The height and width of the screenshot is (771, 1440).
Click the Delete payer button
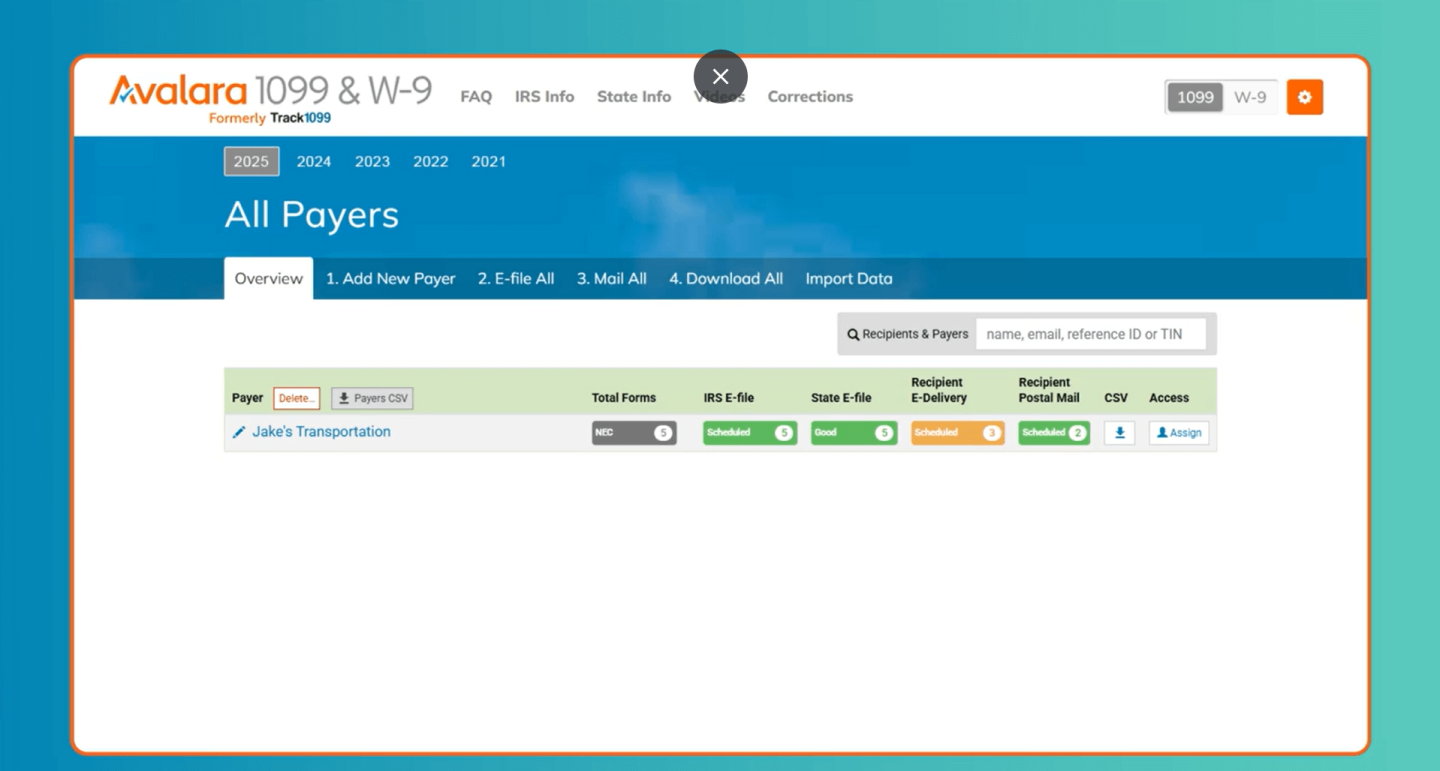tap(296, 398)
